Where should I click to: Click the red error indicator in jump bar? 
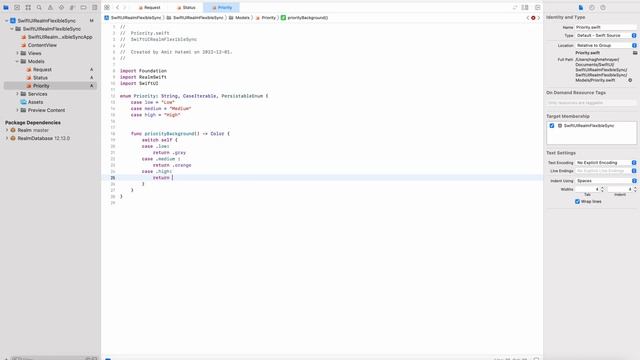pyautogui.click(x=533, y=18)
